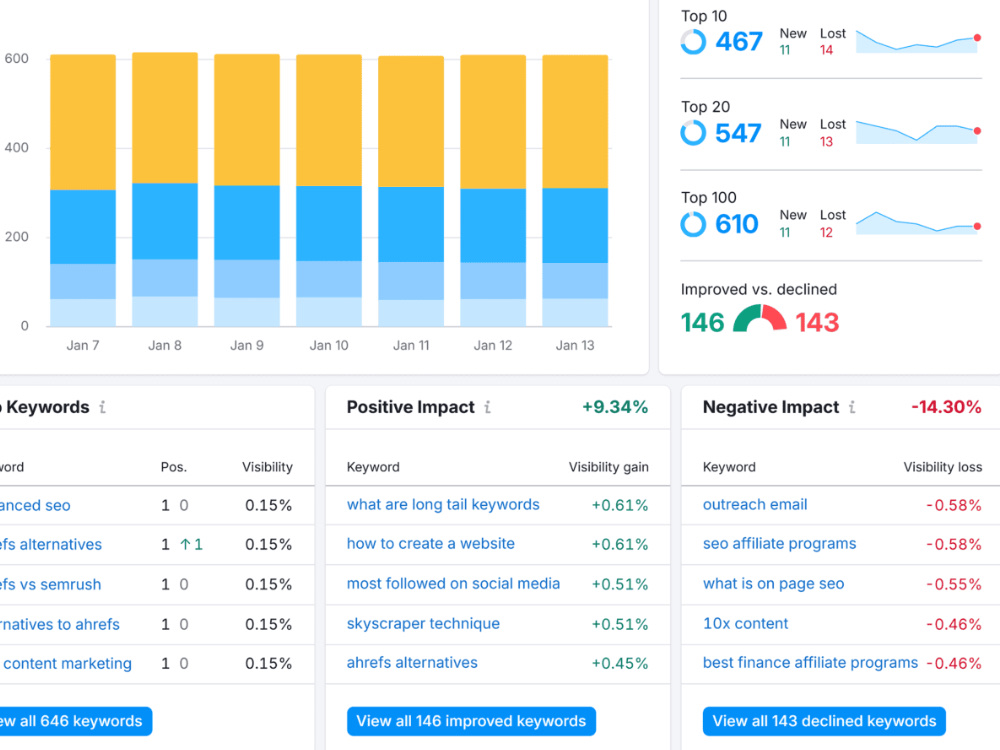Click the Positive Impact info icon
Viewport: 1000px width, 750px height.
pos(487,407)
